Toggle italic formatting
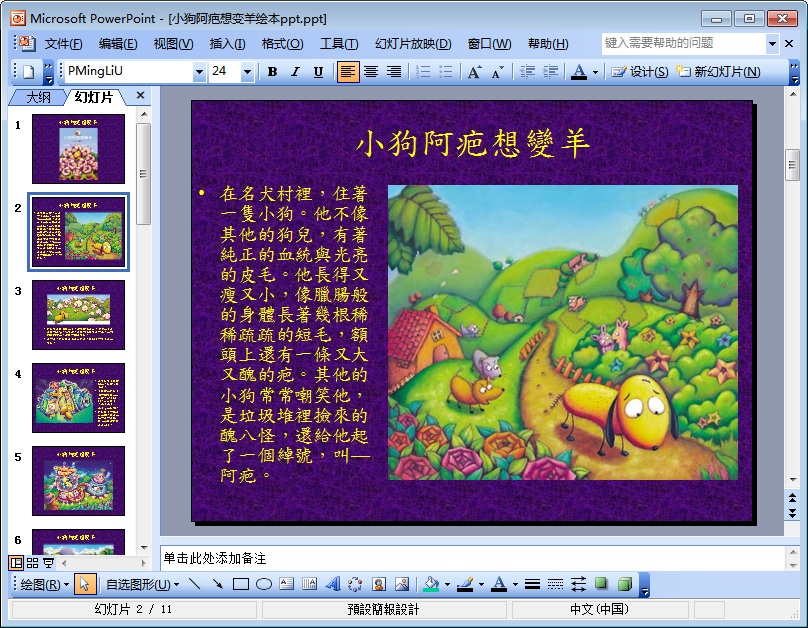The image size is (808, 628). [x=295, y=72]
